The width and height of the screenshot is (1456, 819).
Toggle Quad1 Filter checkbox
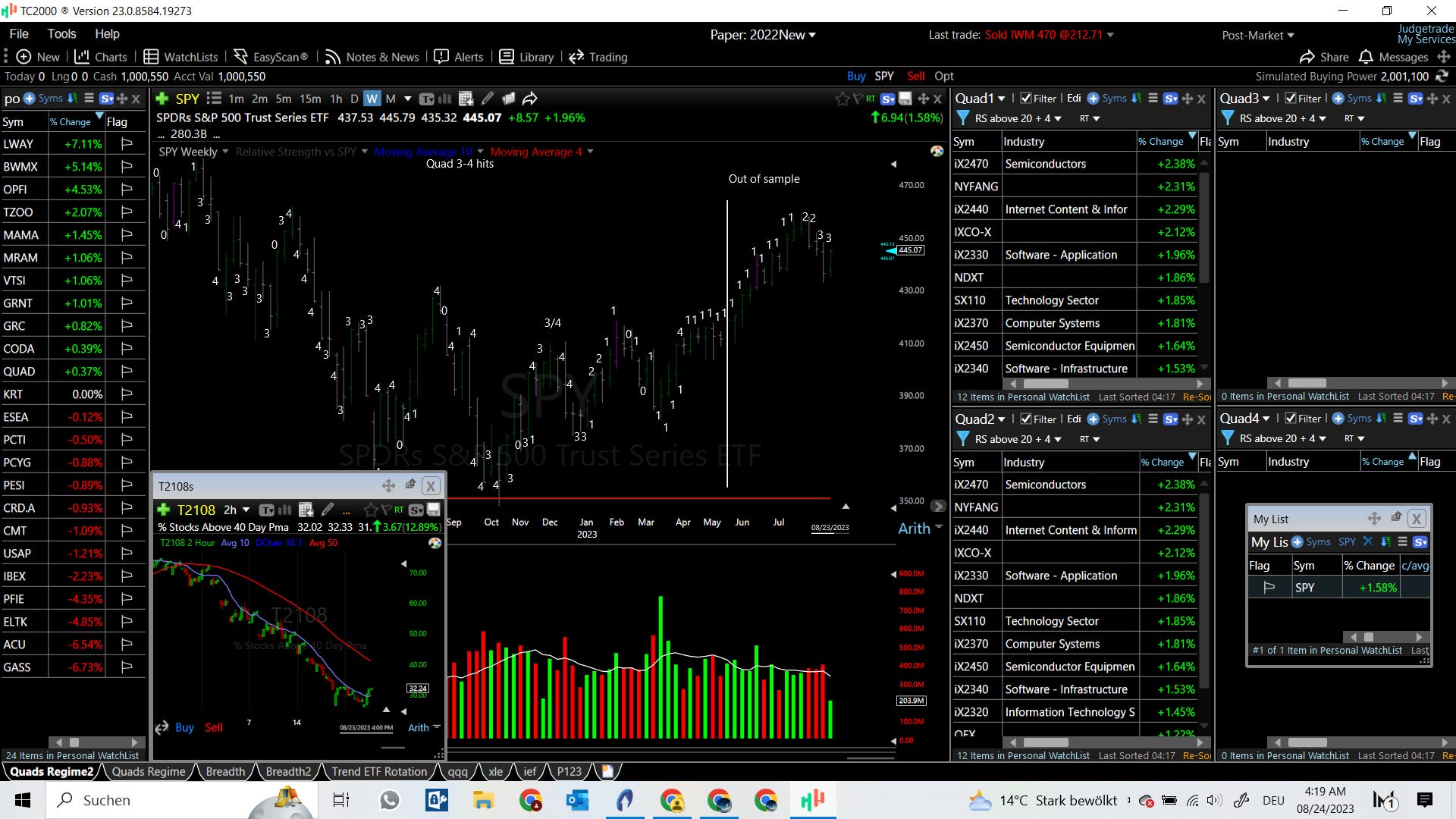1025,99
